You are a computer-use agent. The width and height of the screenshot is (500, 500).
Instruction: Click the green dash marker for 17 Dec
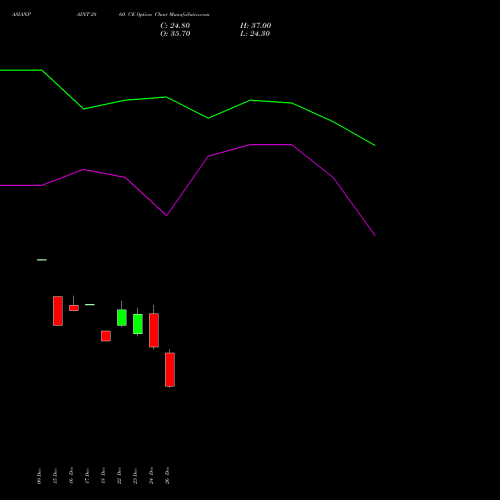point(90,304)
